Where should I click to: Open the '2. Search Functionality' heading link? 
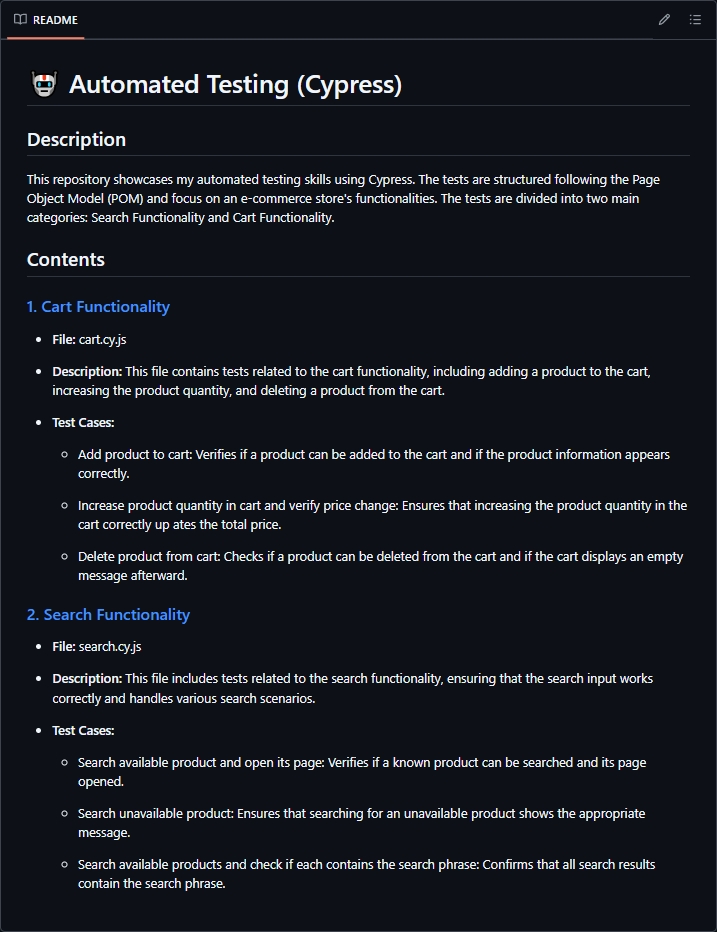pyautogui.click(x=108, y=615)
